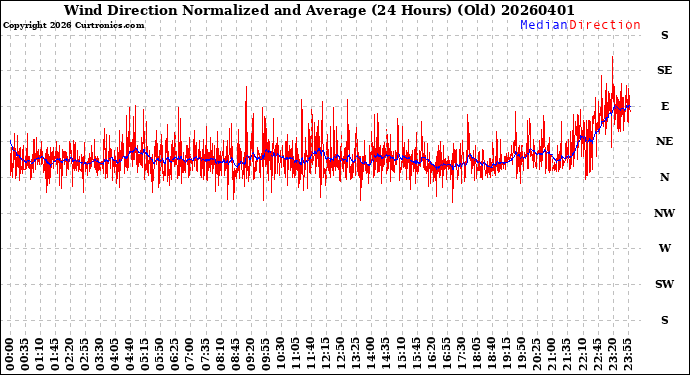Click the 19:15 time axis label
This screenshot has height=375, width=690.
(x=506, y=354)
